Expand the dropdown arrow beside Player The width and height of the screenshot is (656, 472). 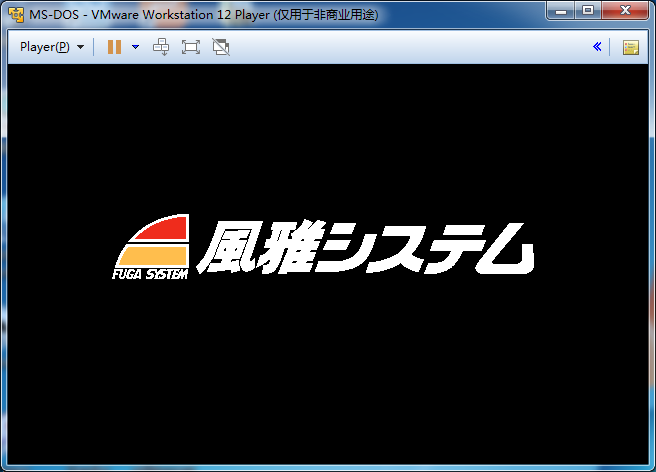(80, 47)
